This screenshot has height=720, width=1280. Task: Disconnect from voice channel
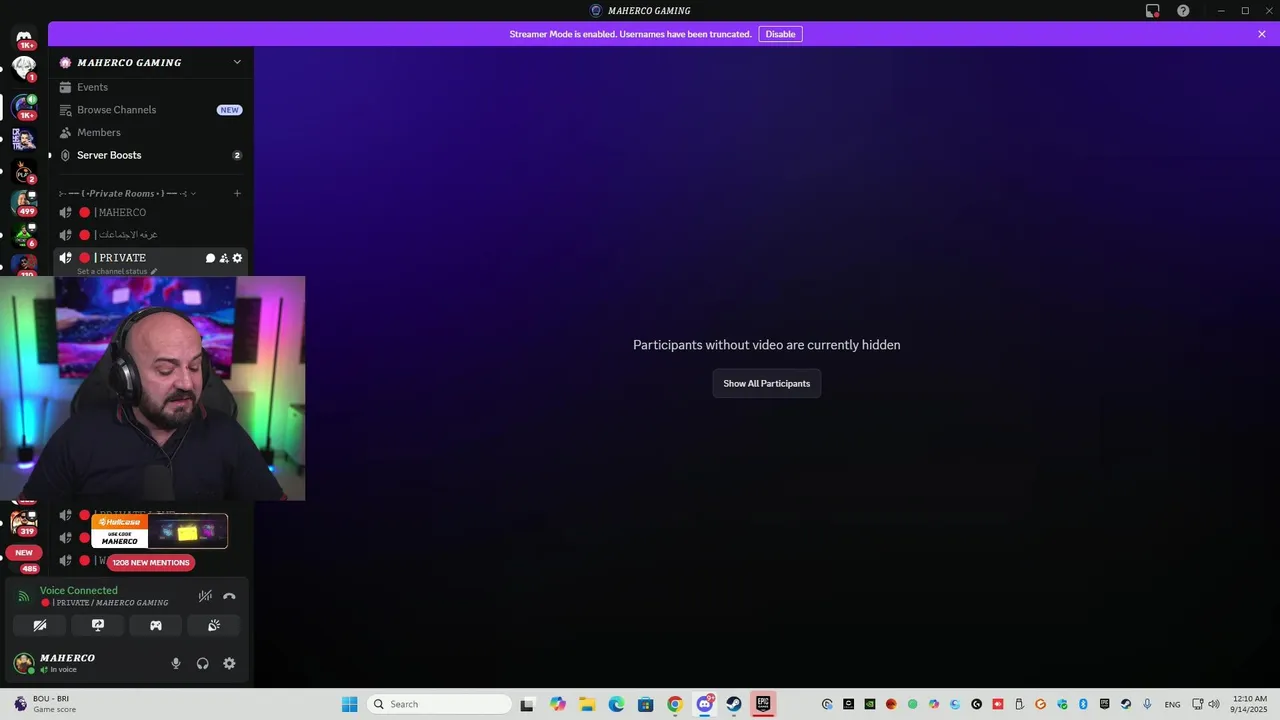229,596
